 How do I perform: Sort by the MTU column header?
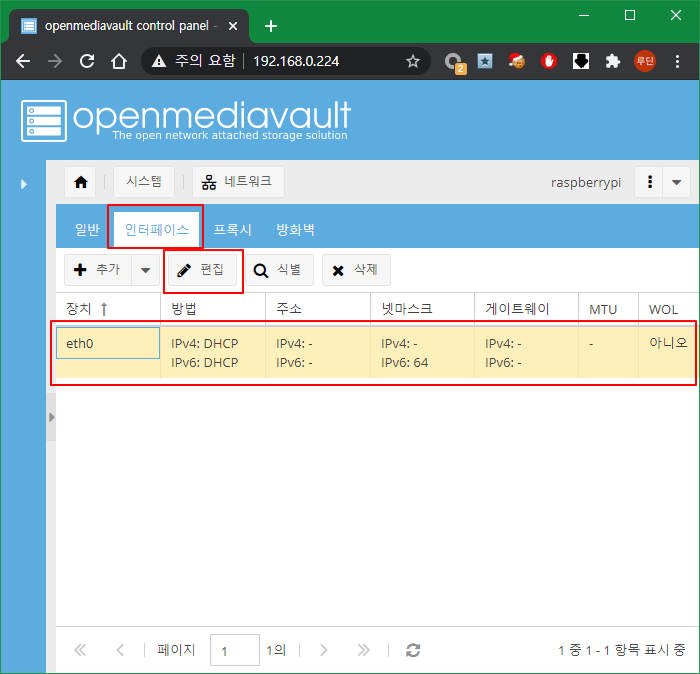(608, 309)
